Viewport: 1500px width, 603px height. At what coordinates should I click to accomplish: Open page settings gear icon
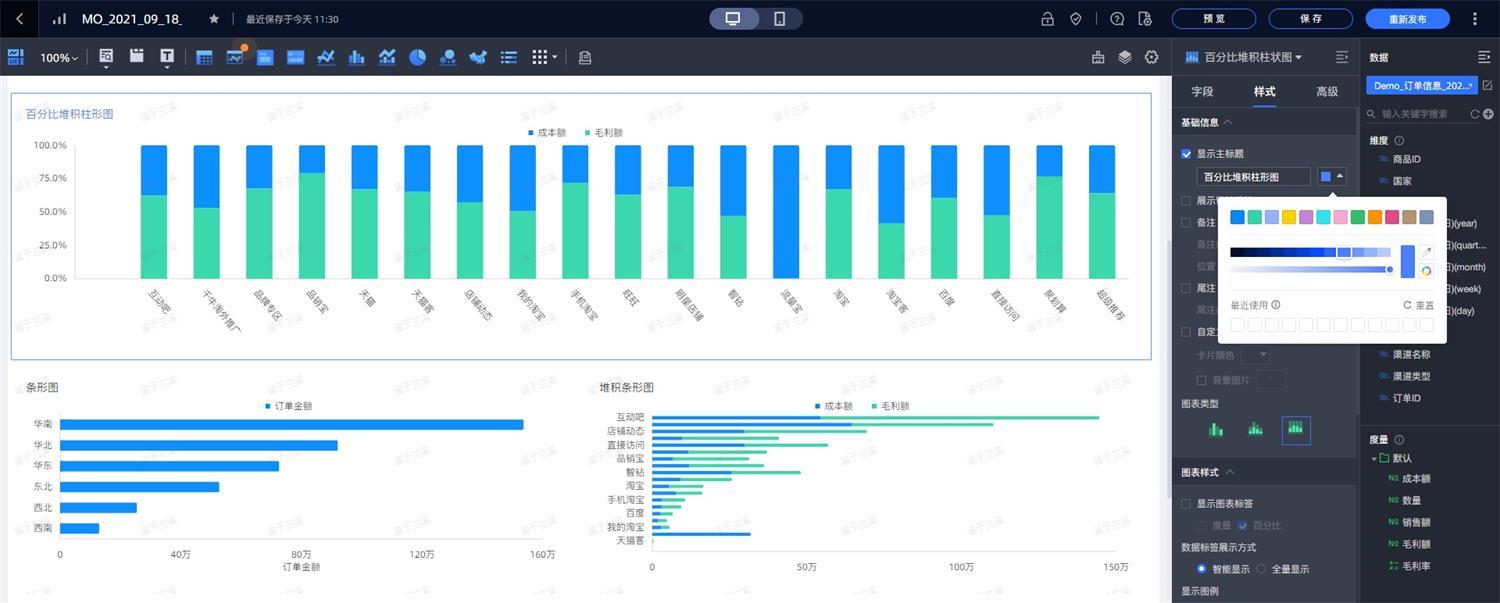[1151, 58]
